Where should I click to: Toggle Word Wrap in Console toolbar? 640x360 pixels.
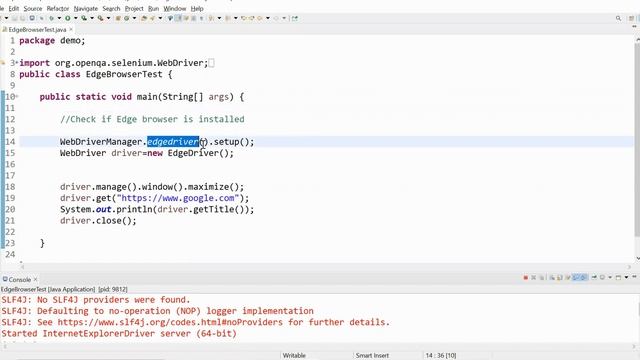568,278
